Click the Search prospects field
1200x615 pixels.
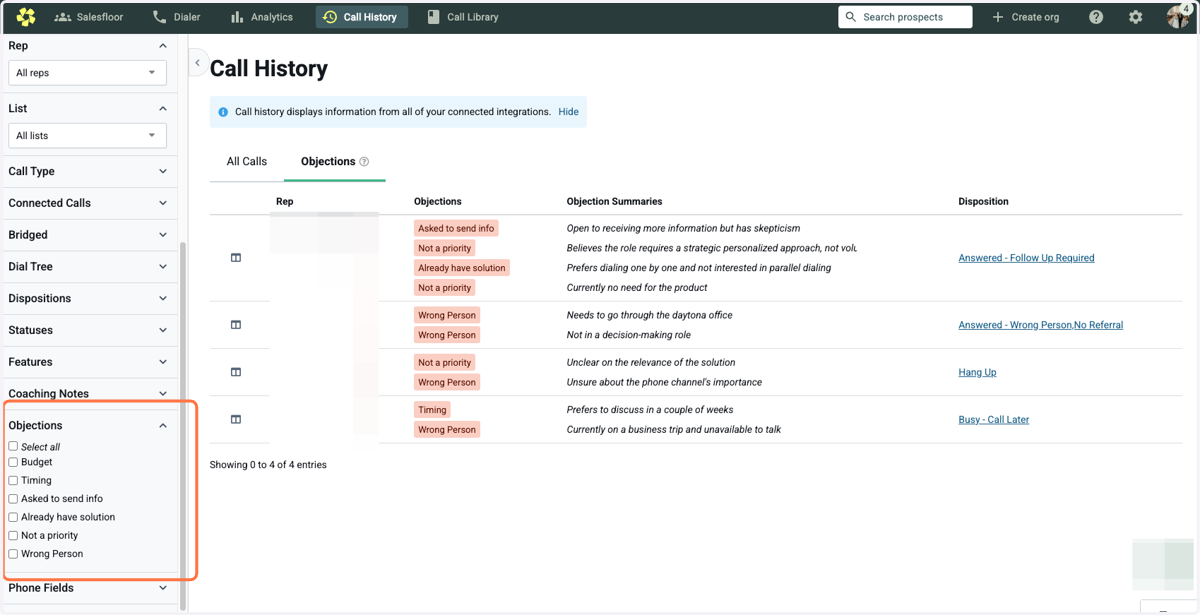coord(905,17)
